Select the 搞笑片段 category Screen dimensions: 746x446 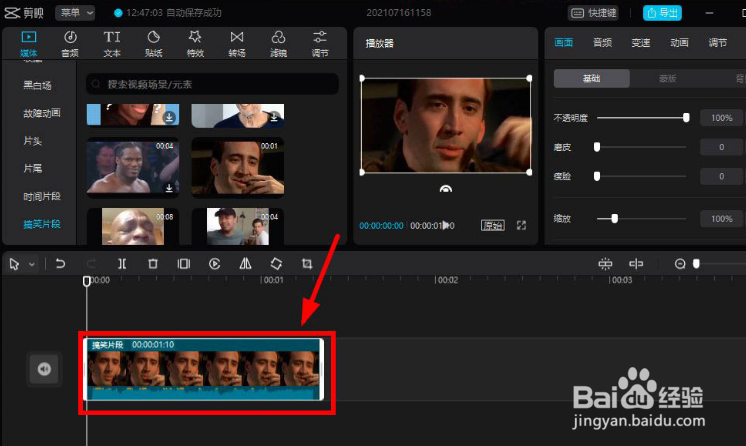[42, 224]
